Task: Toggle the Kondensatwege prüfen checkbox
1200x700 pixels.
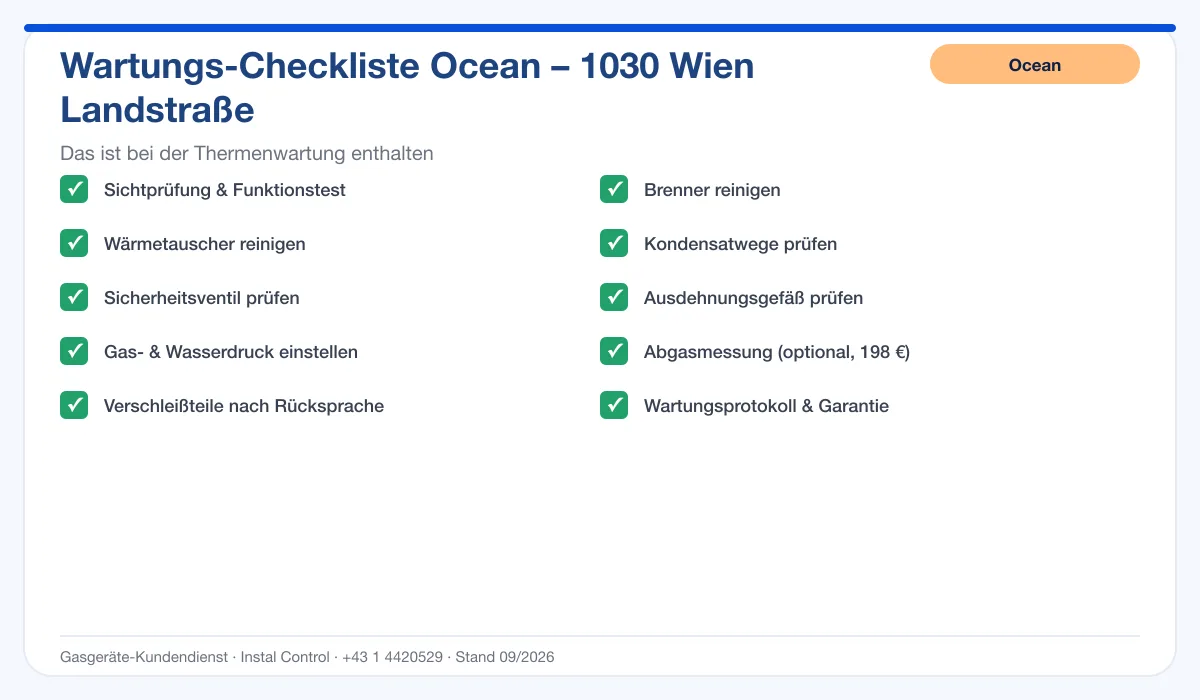Action: click(614, 243)
